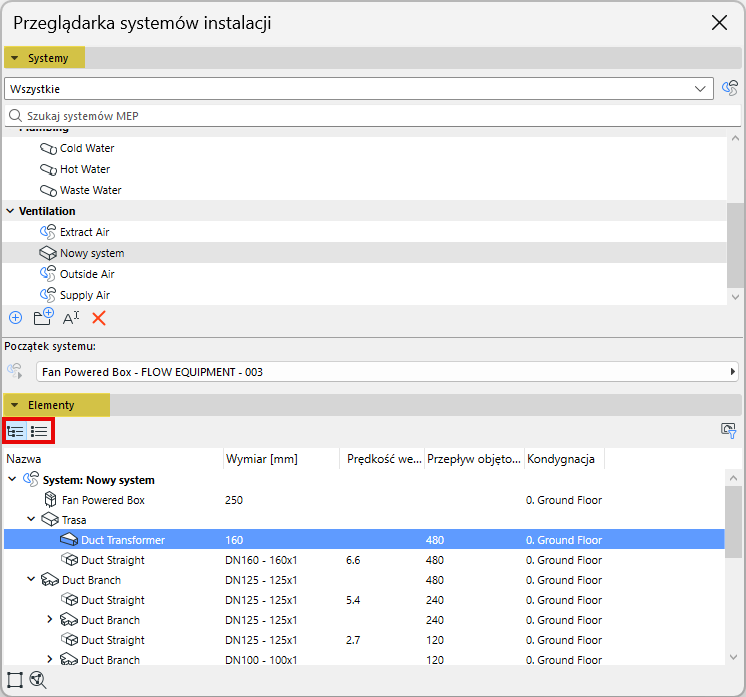Screen dimensions: 746x697
Task: Collapse the Trasa tree node
Action: coord(31,520)
